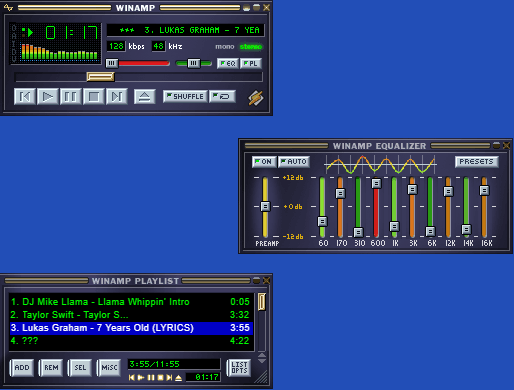The image size is (514, 390).
Task: Select playlist track DJ Mike Llama
Action: 131,302
